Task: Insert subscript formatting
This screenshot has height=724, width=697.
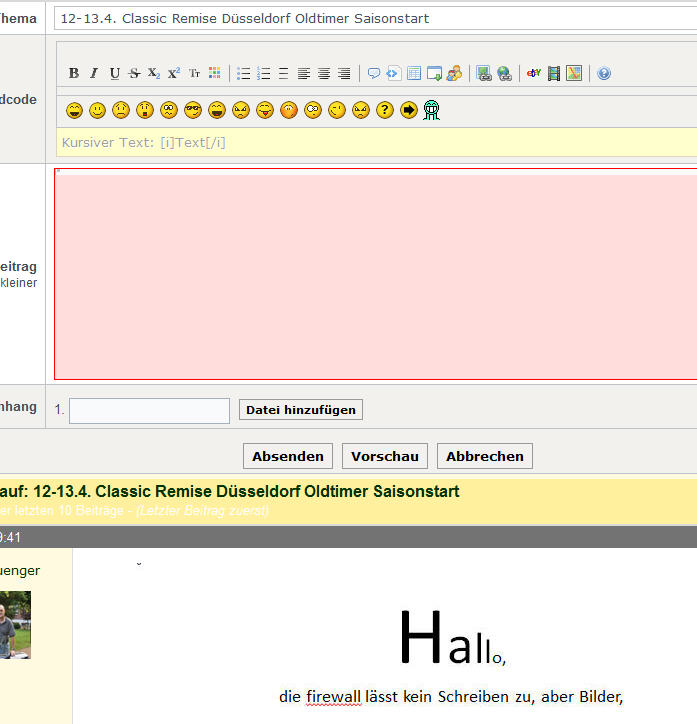Action: point(153,73)
